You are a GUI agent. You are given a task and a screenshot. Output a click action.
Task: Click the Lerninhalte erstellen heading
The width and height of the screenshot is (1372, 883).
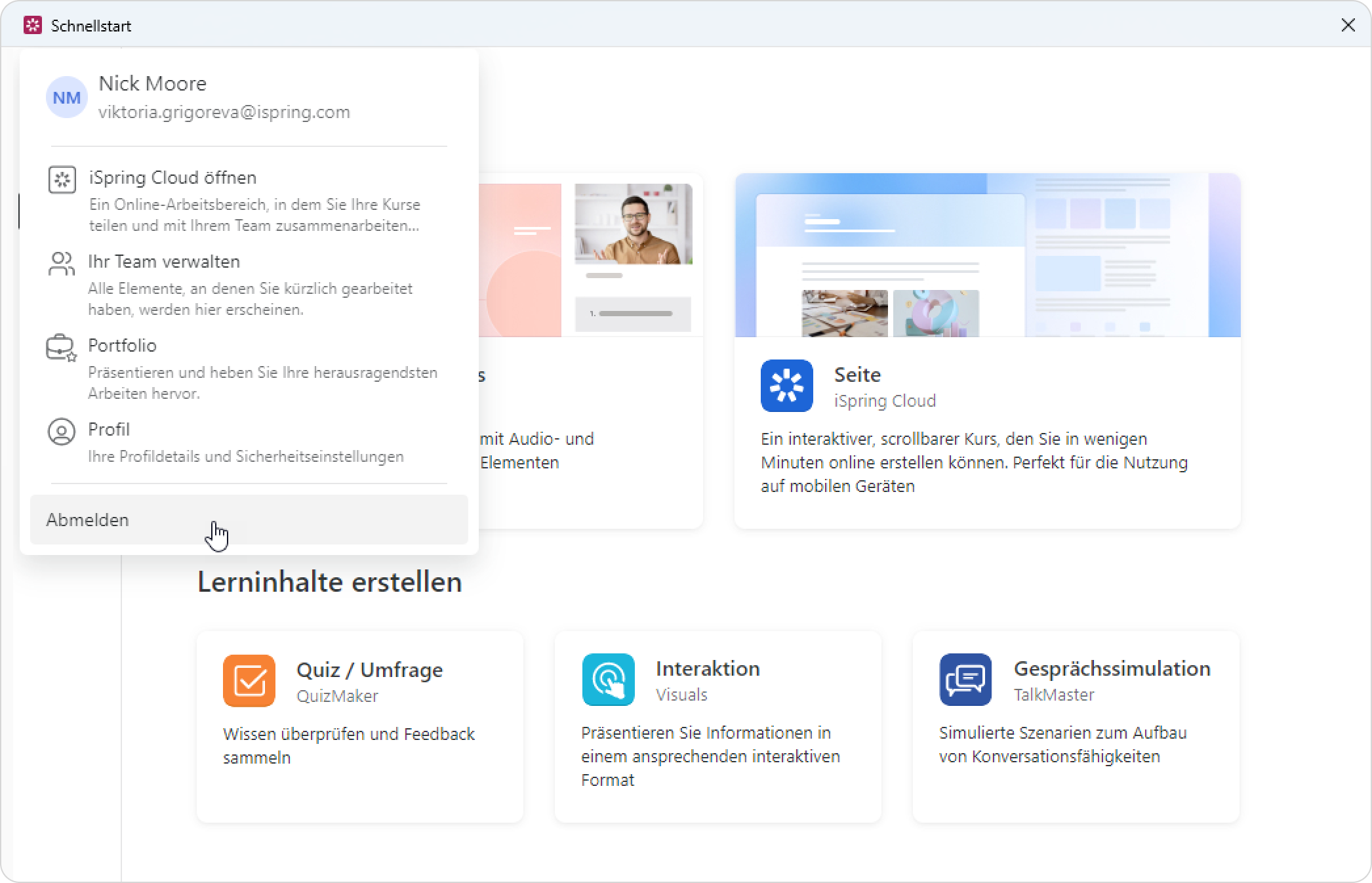330,582
